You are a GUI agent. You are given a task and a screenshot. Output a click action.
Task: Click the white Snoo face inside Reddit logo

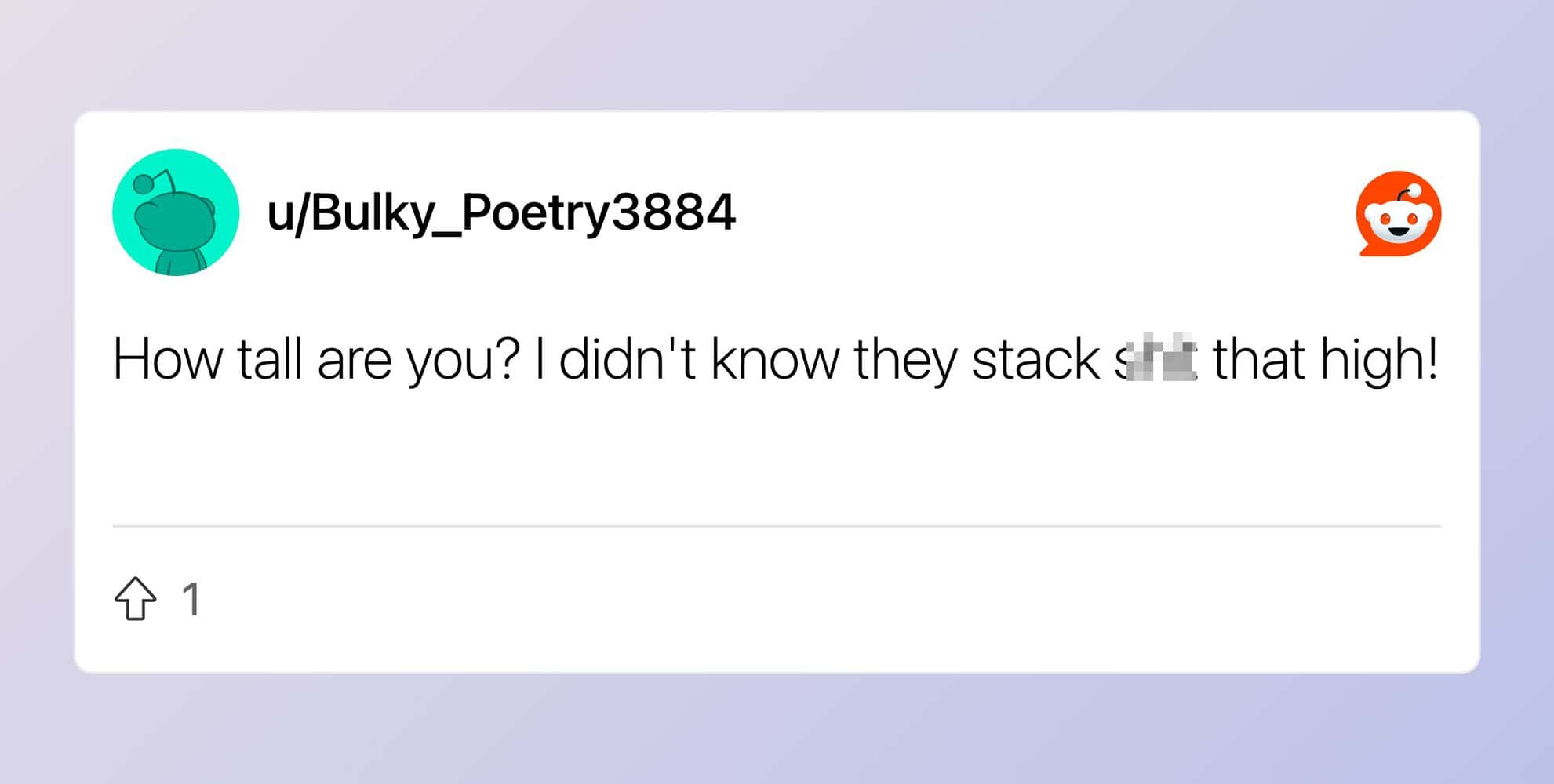[x=1399, y=220]
